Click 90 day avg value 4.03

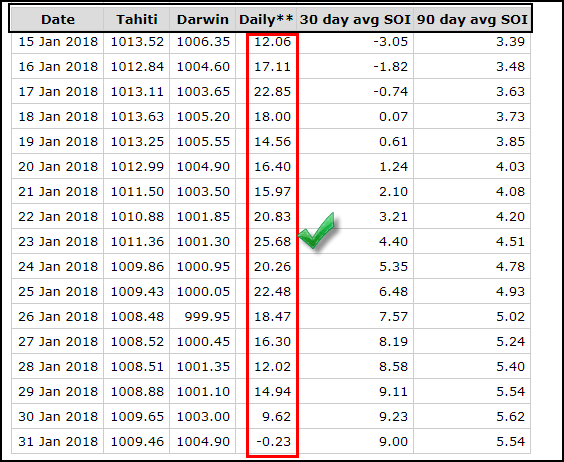pos(510,167)
